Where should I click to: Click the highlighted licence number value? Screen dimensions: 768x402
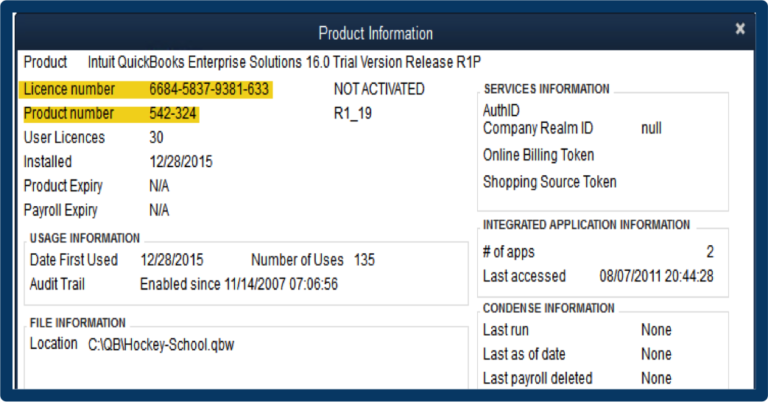(209, 89)
